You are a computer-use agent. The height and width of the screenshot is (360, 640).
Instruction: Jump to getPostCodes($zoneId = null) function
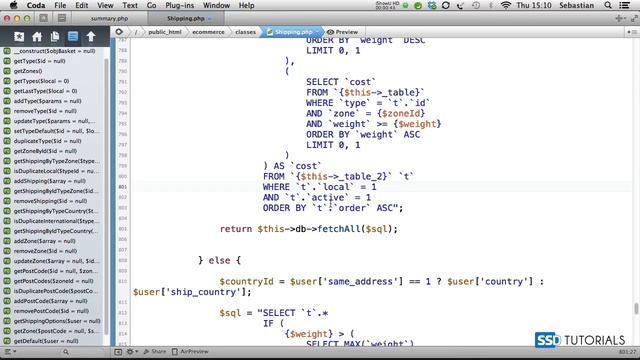point(54,281)
